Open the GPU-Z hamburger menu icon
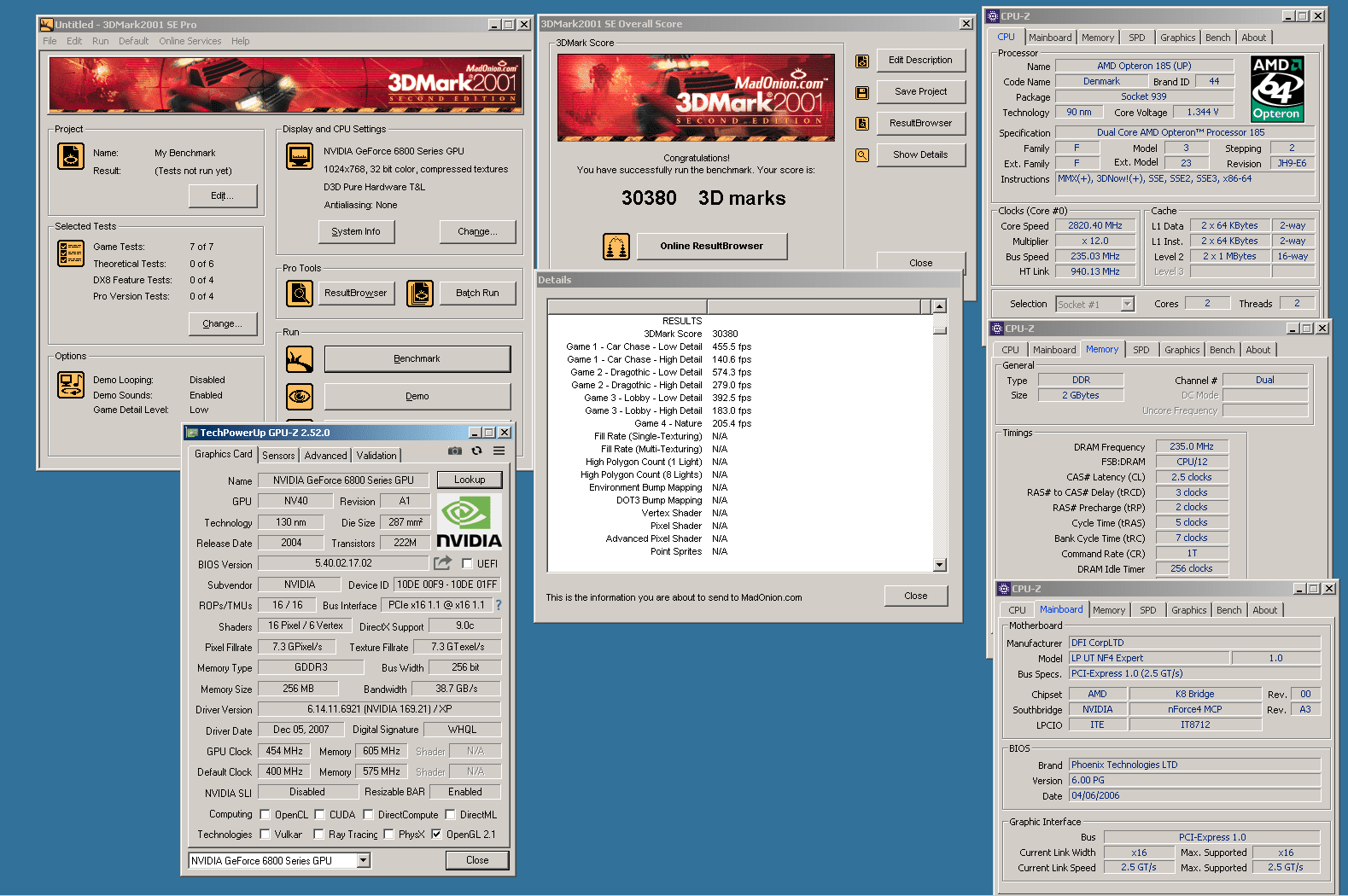The width and height of the screenshot is (1348, 896). pos(499,451)
